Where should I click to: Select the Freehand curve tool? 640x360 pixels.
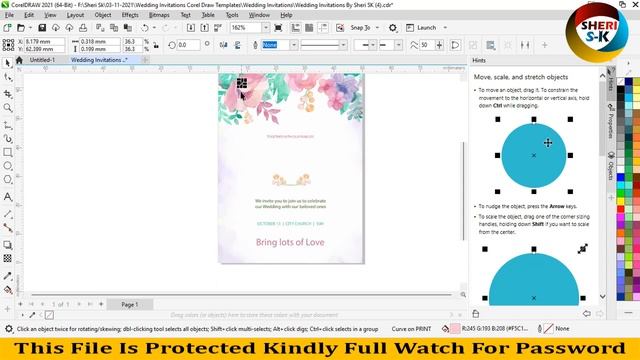(x=7, y=125)
